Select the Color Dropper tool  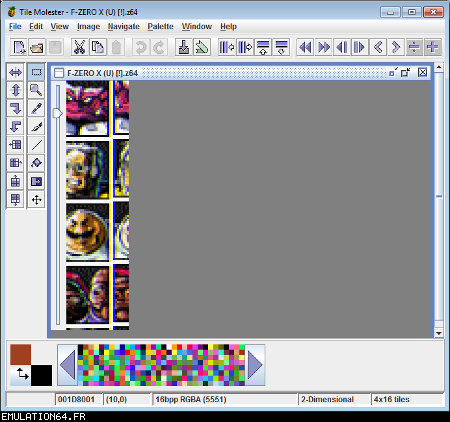[36, 127]
